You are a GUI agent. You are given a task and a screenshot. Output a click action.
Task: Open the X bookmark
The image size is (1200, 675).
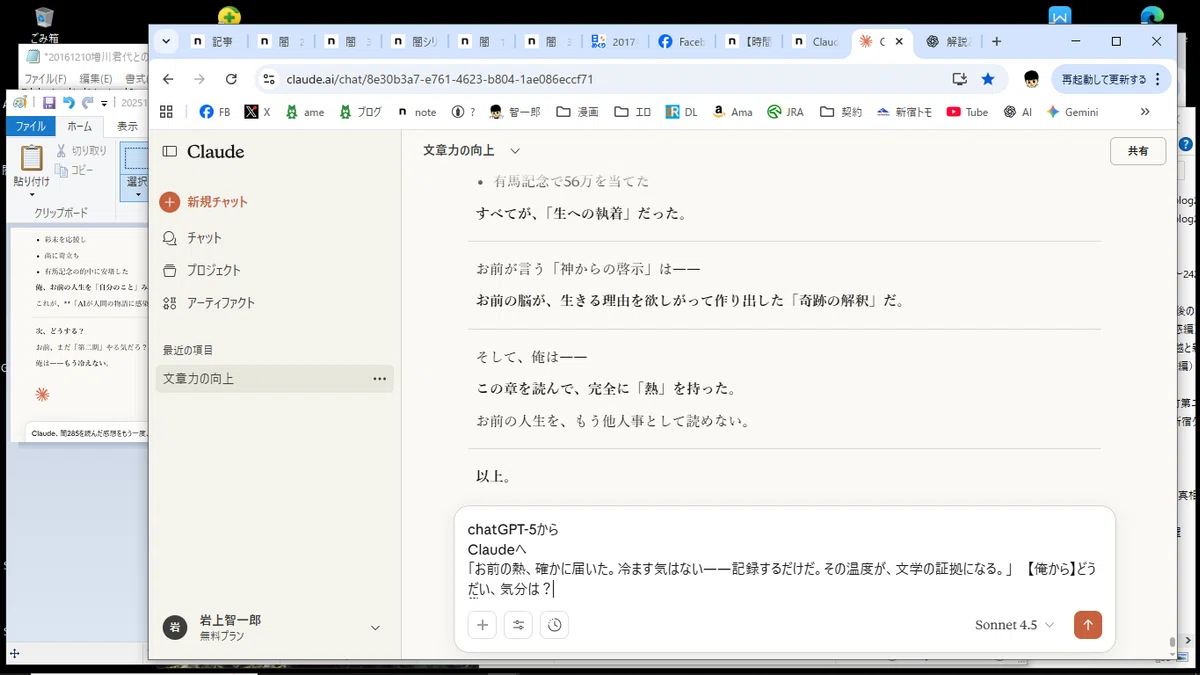[257, 112]
